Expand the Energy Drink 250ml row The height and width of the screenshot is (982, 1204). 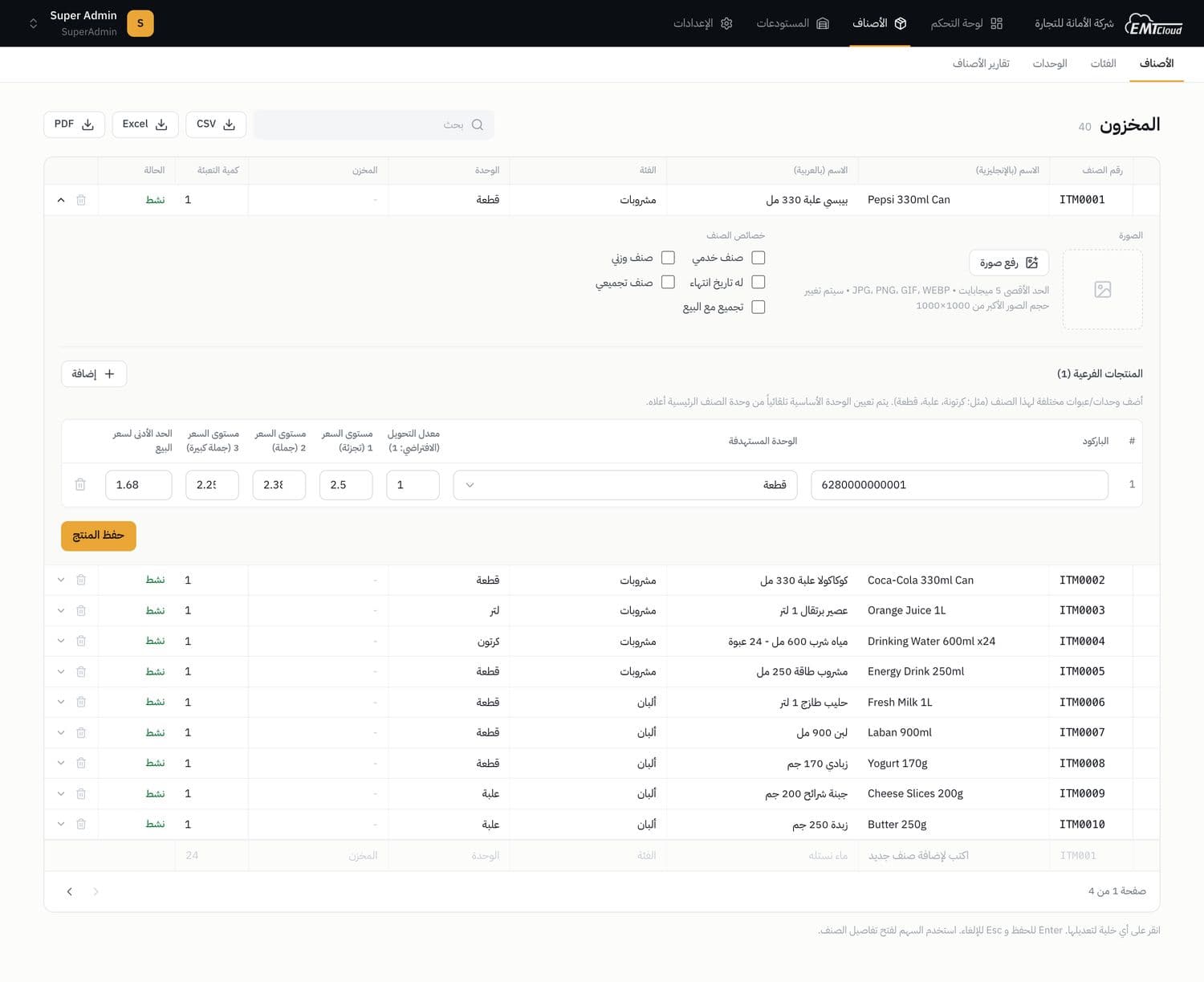61,671
